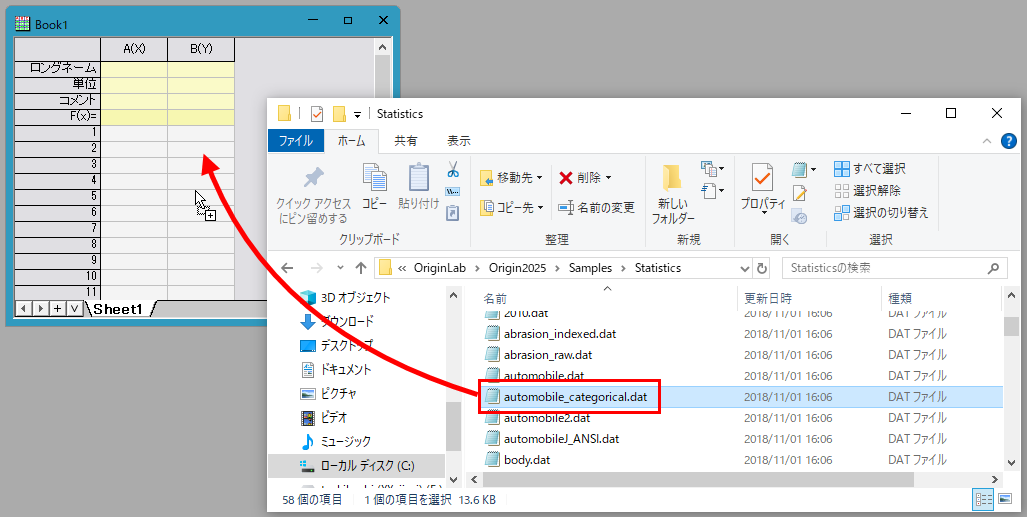Open the File (ファイル) menu tab
The height and width of the screenshot is (517, 1027).
click(295, 141)
